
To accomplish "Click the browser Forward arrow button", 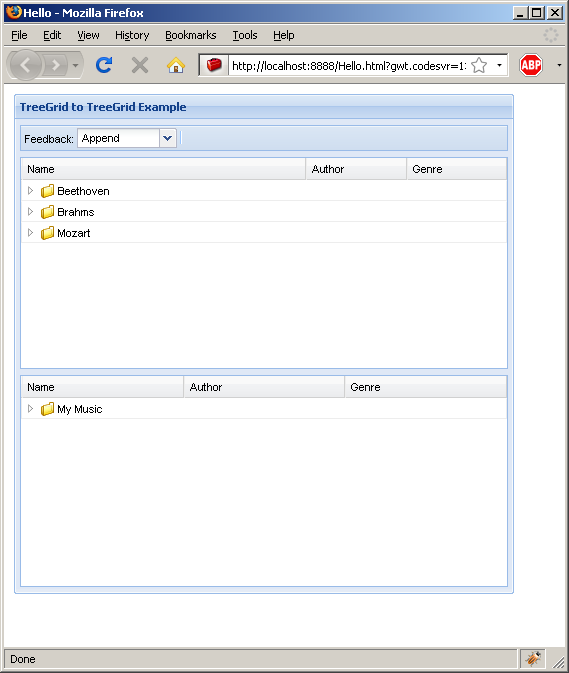I will coord(56,65).
